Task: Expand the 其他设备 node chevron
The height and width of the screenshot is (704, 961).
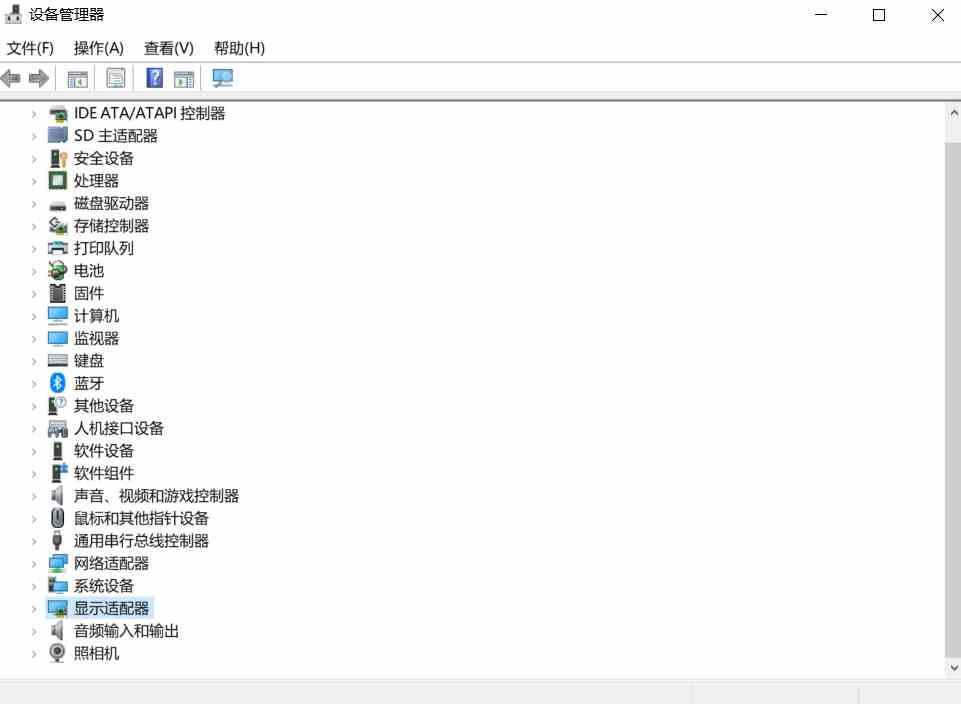Action: point(34,406)
